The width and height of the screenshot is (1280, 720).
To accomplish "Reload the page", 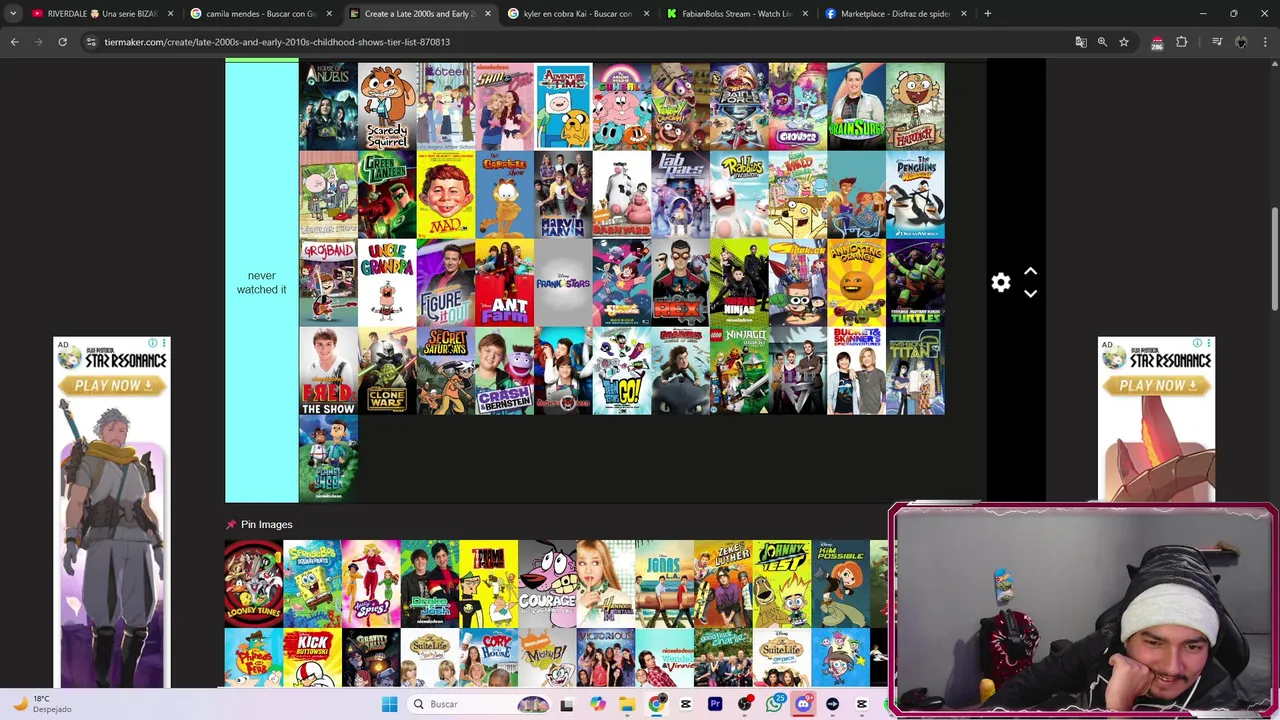I will click(62, 42).
